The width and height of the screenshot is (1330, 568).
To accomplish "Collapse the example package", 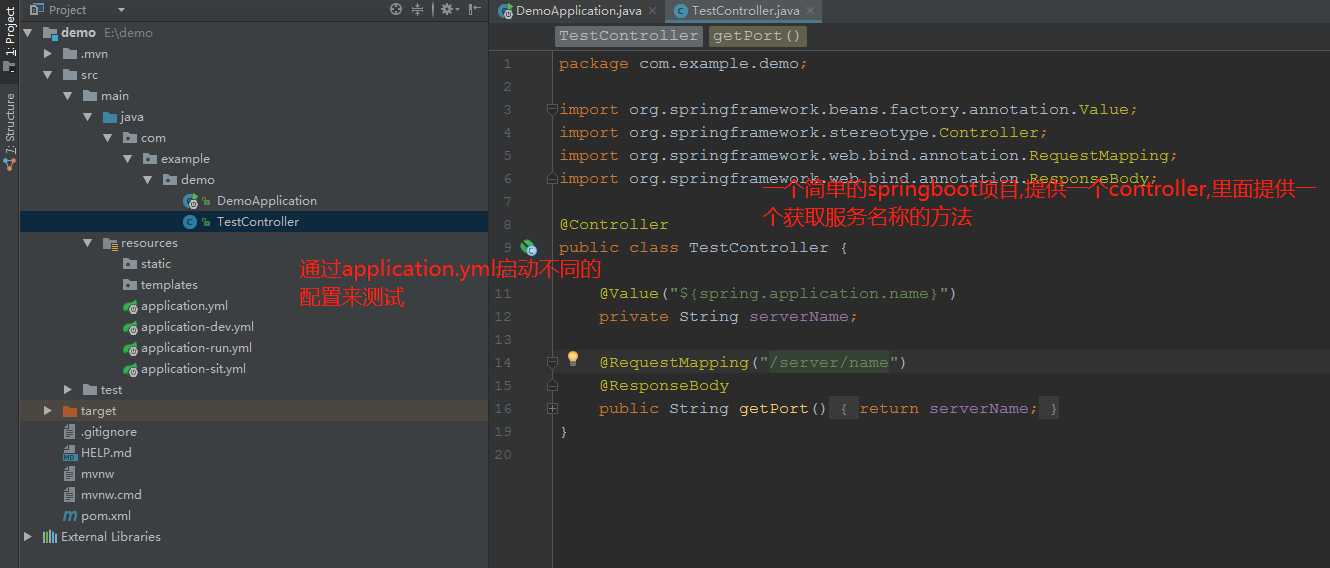I will point(127,158).
